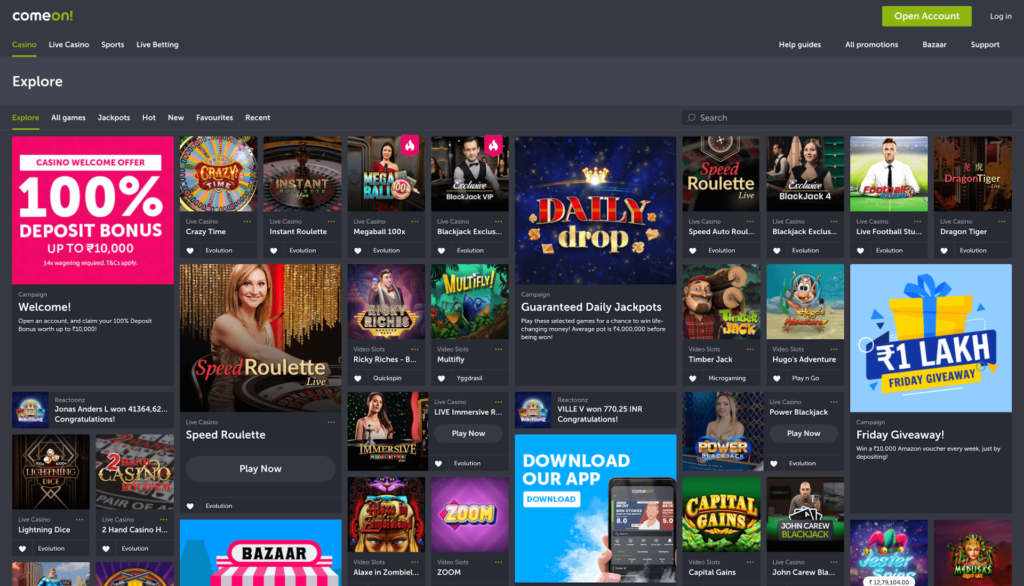Toggle heart on Dragon Tiger card
The image size is (1024, 586).
(944, 251)
